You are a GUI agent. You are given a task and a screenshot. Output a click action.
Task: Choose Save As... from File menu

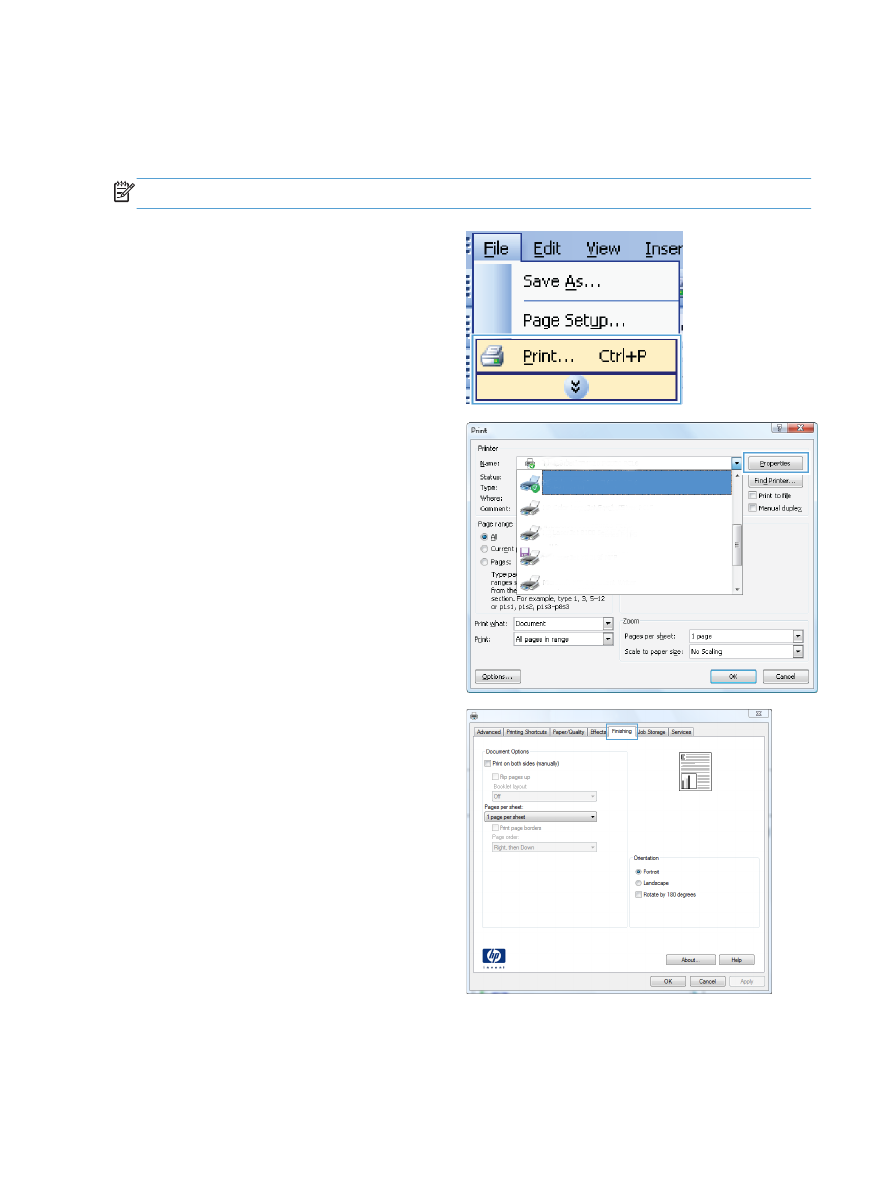pos(562,282)
